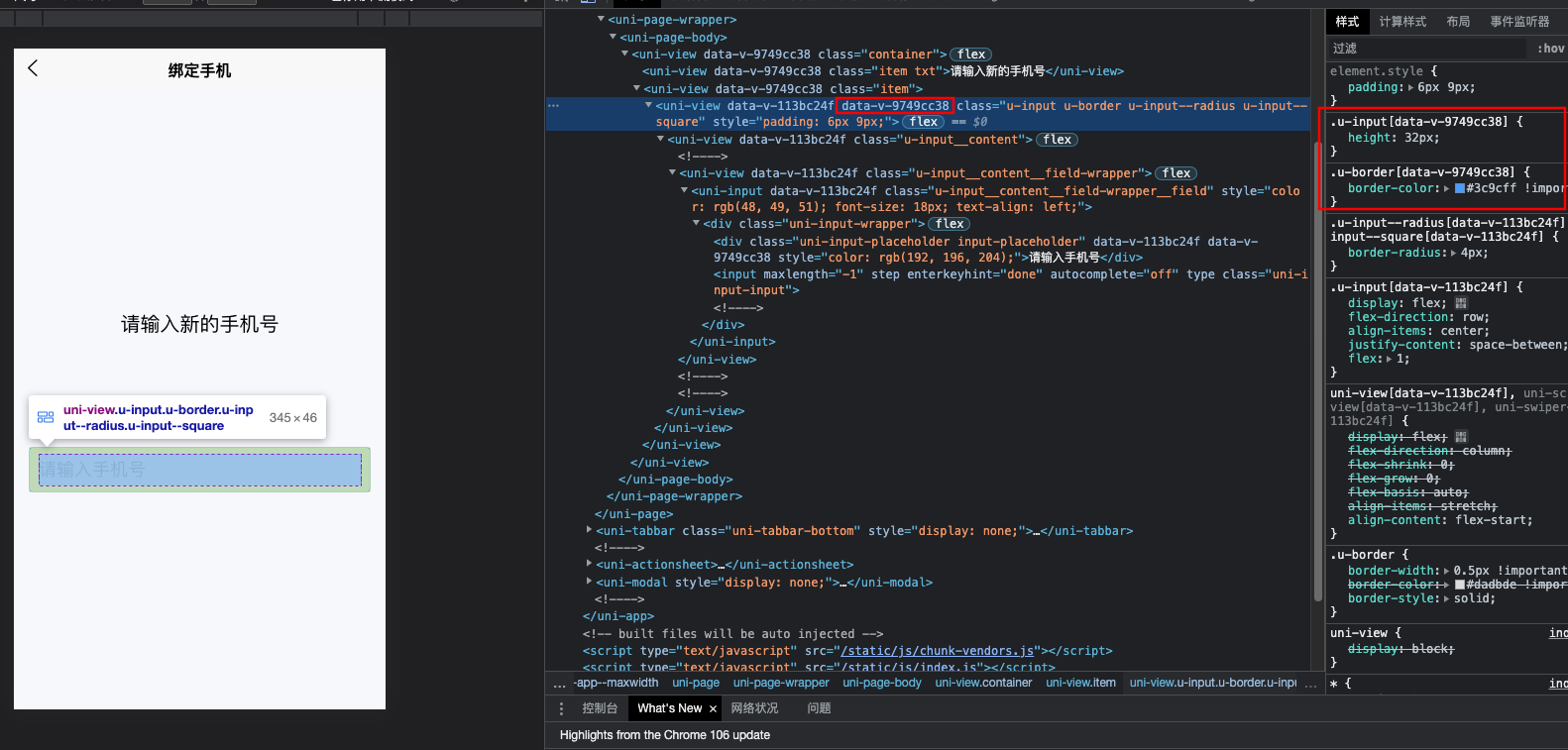
Task: Collapse the uni-page-body node
Action: 613,37
